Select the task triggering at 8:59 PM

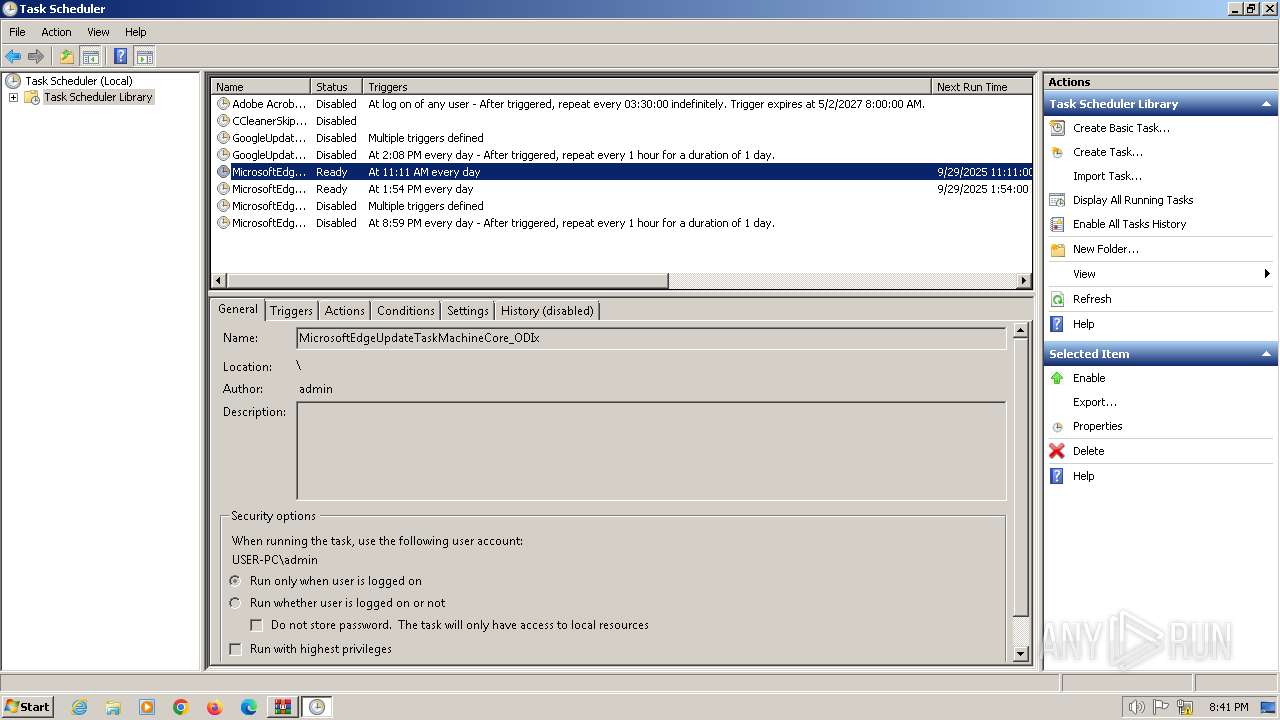pos(622,223)
